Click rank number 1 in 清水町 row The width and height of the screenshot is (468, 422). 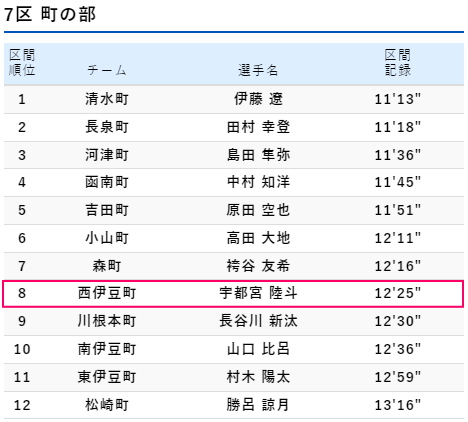click(x=22, y=99)
